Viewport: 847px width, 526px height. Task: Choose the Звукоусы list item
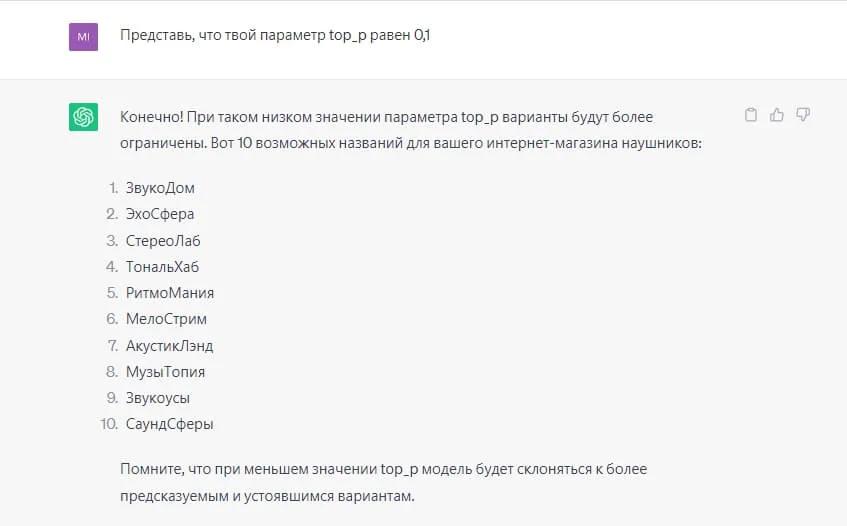[x=158, y=398]
